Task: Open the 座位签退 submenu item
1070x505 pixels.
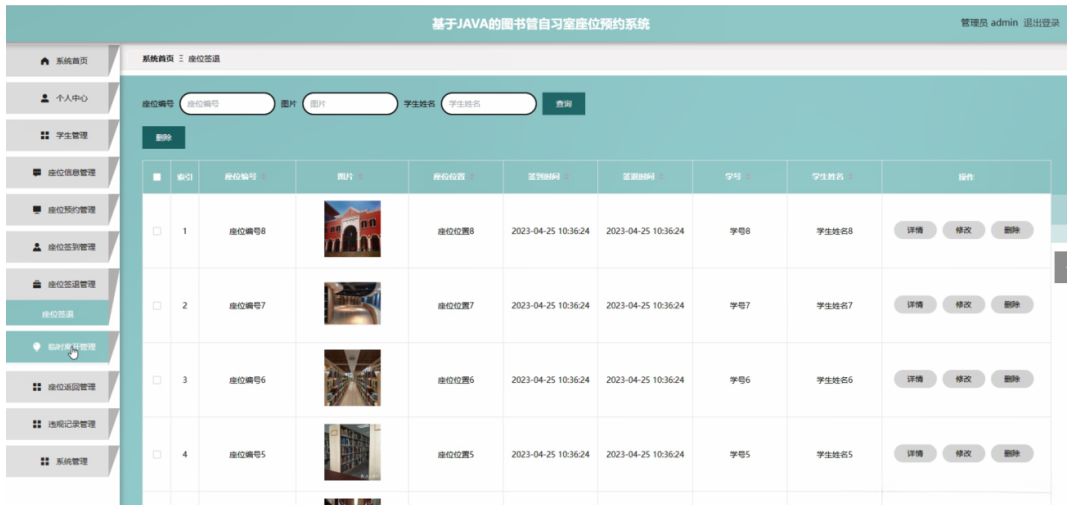Action: [57, 315]
